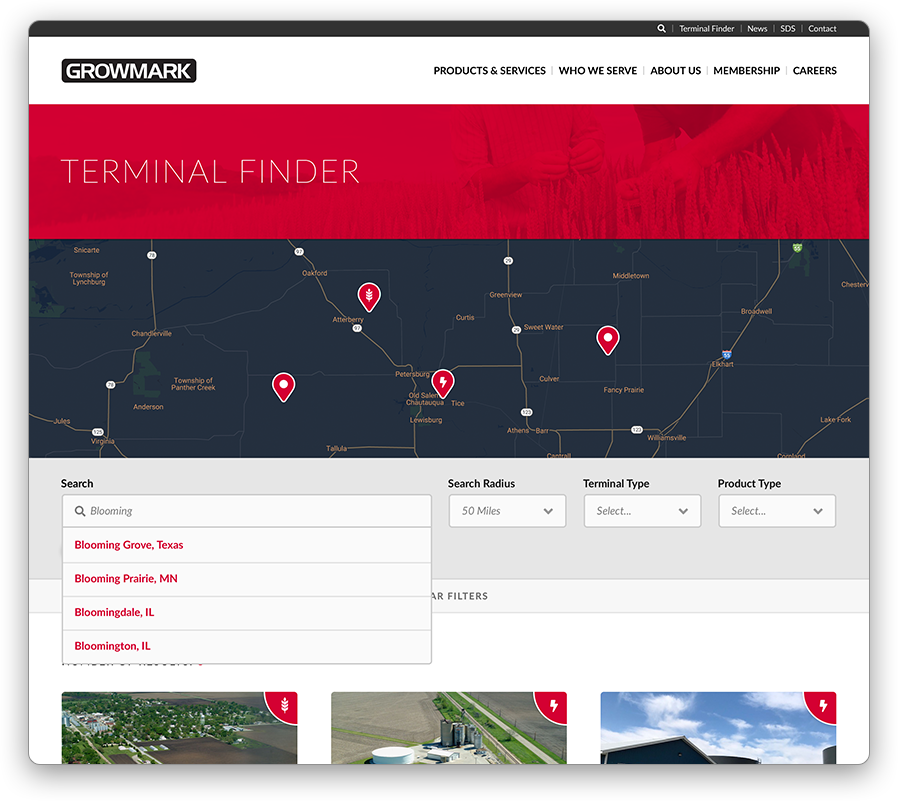Open Membership menu

pyautogui.click(x=746, y=70)
